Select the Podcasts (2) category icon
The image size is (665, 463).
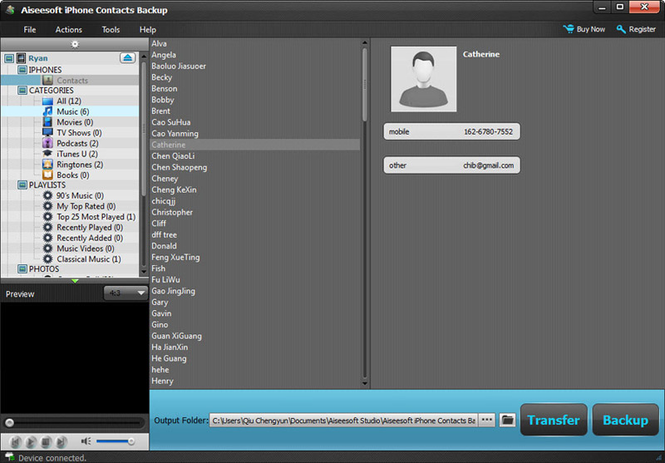48,143
